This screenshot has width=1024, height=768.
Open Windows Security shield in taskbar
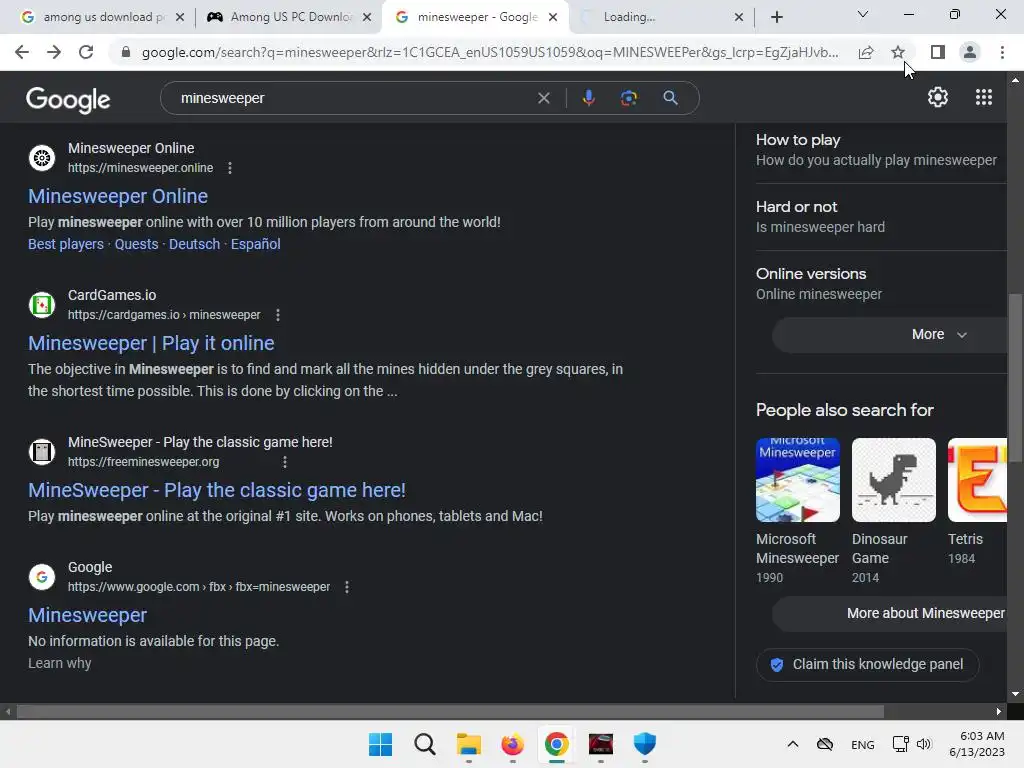coord(645,744)
